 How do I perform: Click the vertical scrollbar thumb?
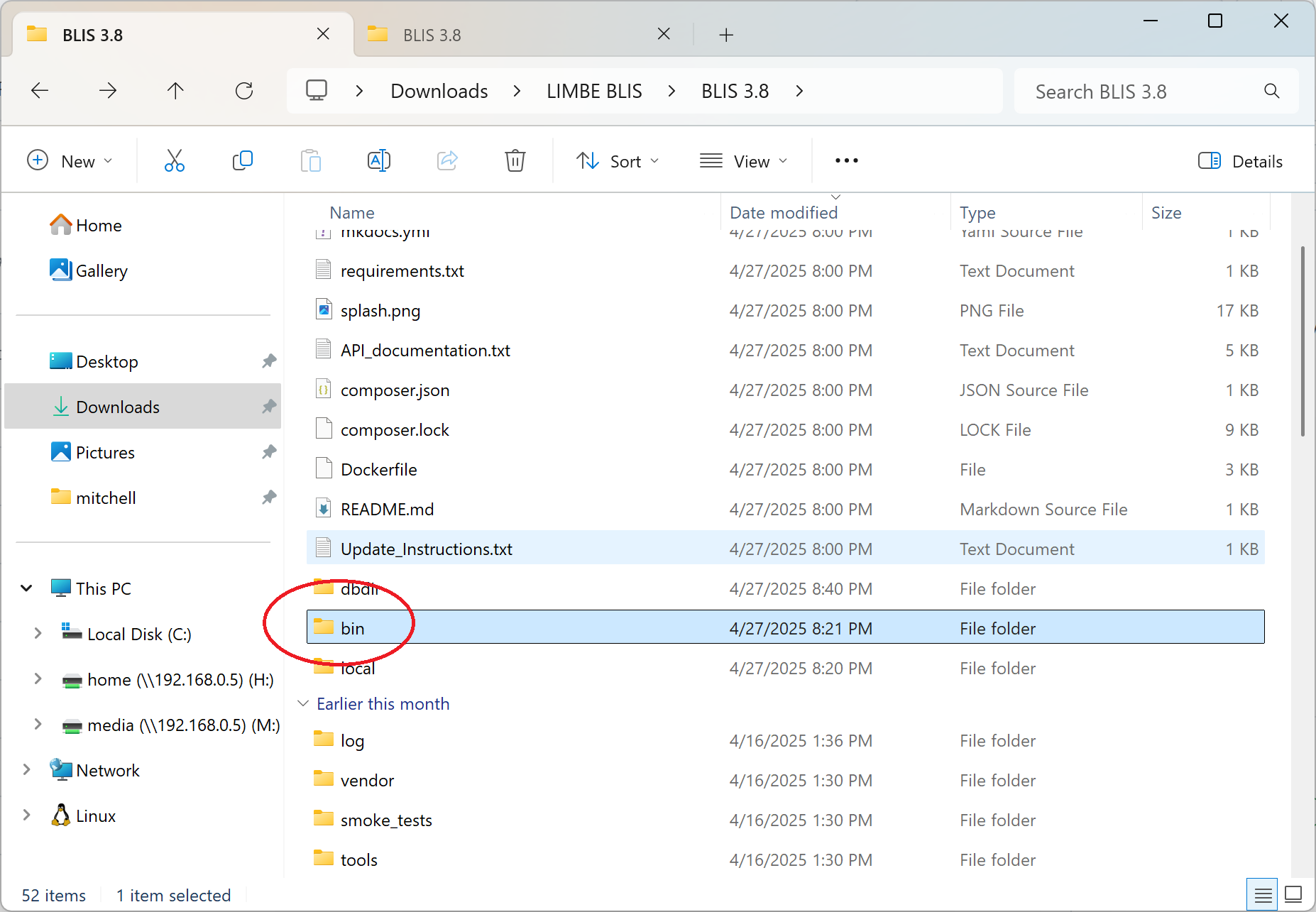tap(1303, 341)
